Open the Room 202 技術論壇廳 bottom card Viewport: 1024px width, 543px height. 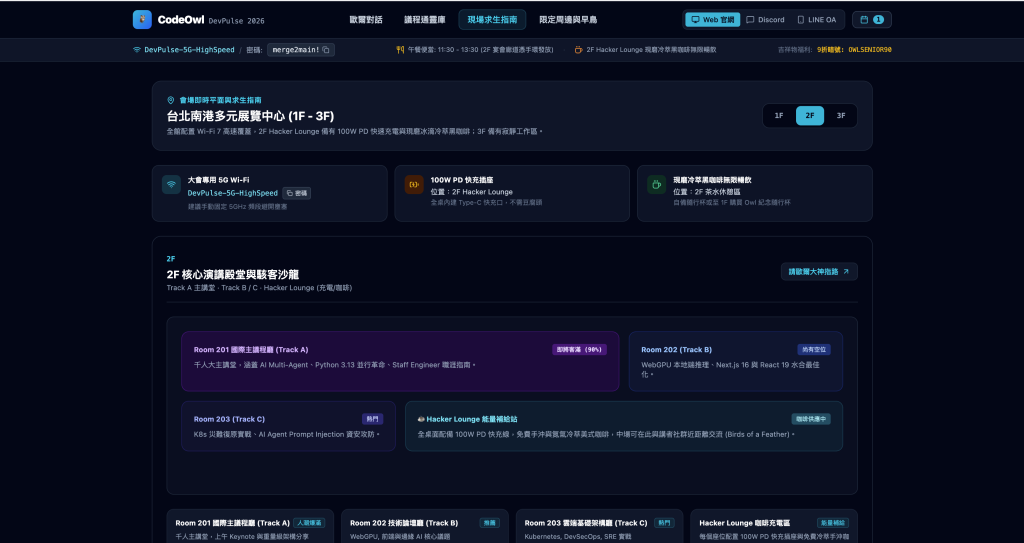pyautogui.click(x=424, y=527)
